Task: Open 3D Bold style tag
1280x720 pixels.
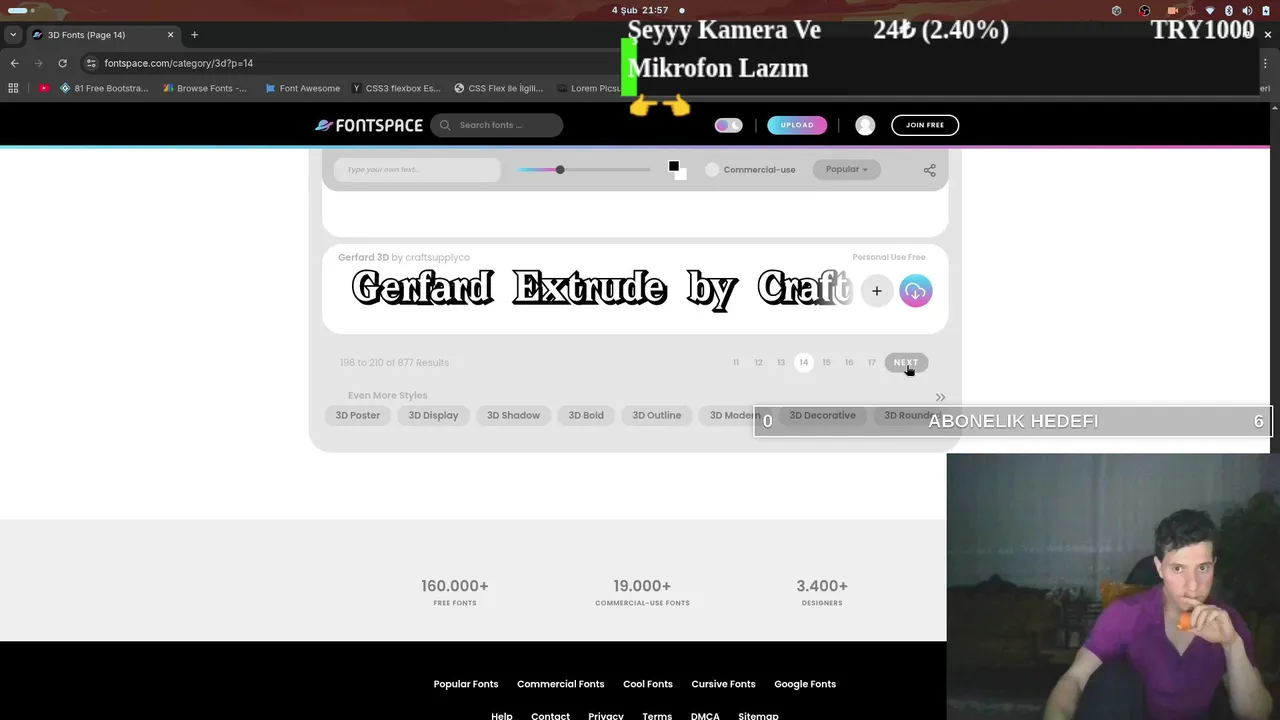Action: tap(586, 415)
